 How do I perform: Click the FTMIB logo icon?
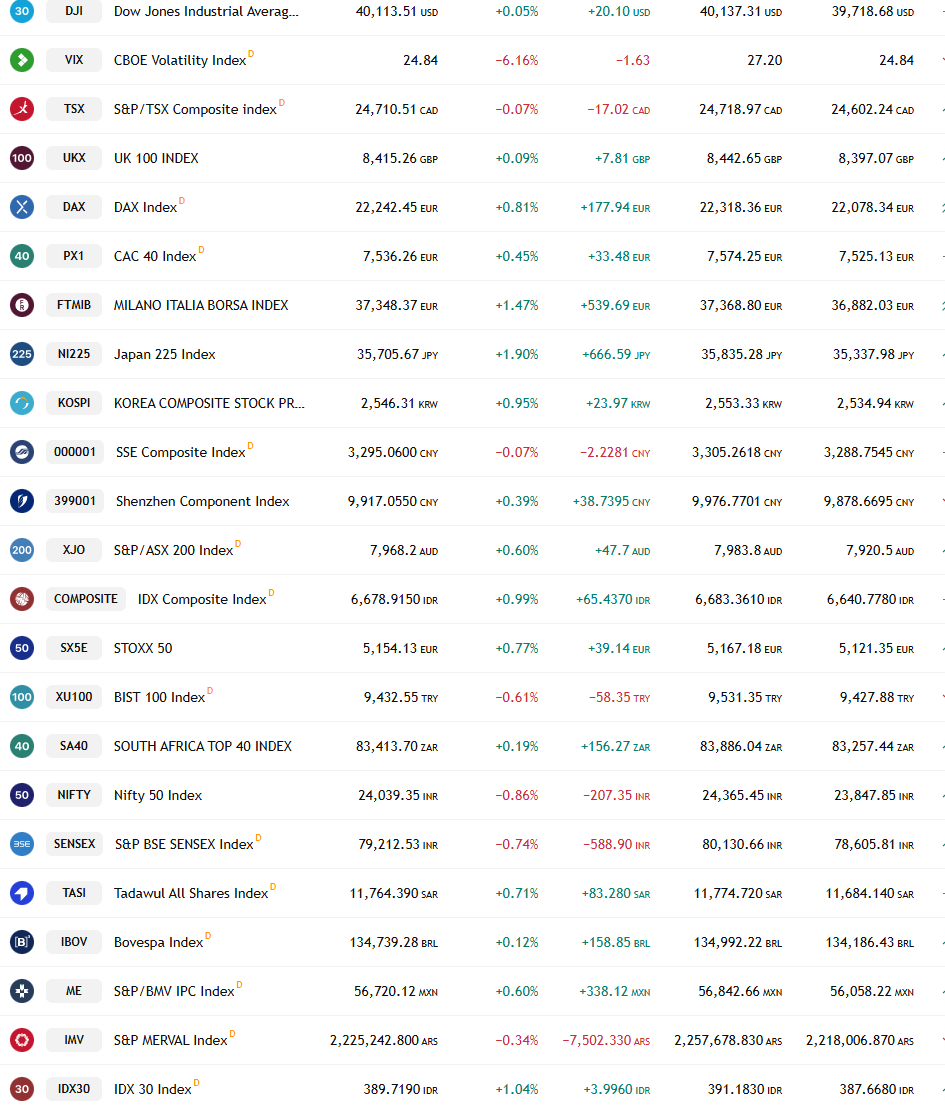coord(22,305)
